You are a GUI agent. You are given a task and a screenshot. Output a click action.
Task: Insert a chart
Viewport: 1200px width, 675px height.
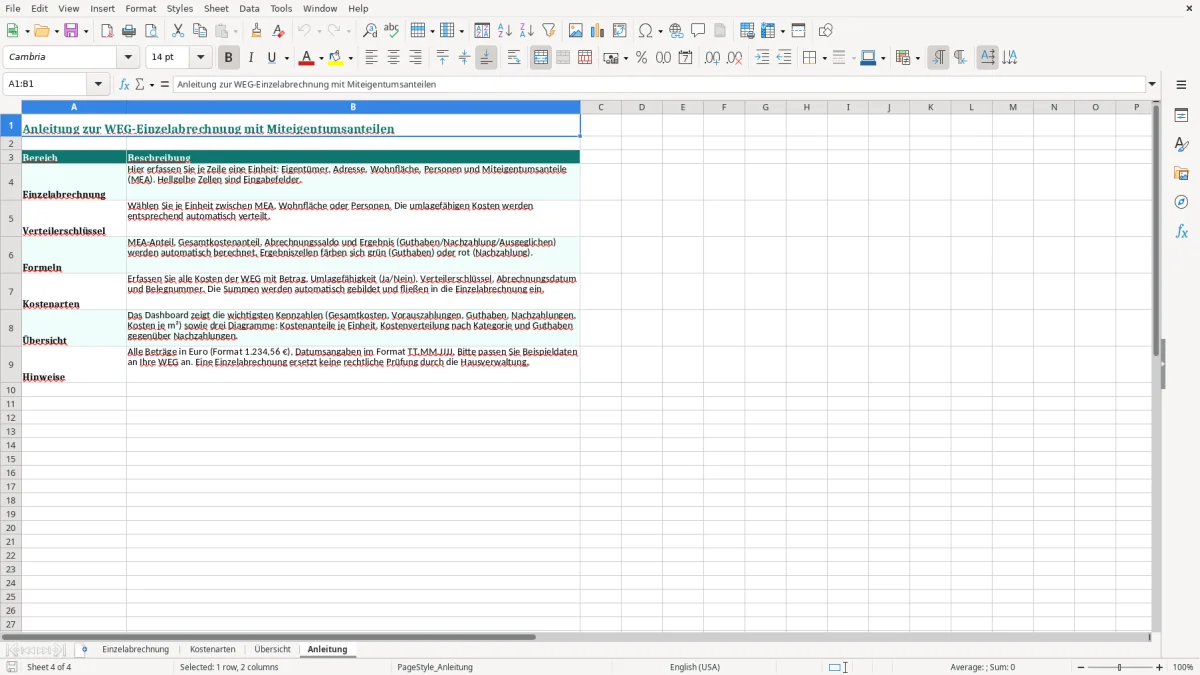pos(598,31)
